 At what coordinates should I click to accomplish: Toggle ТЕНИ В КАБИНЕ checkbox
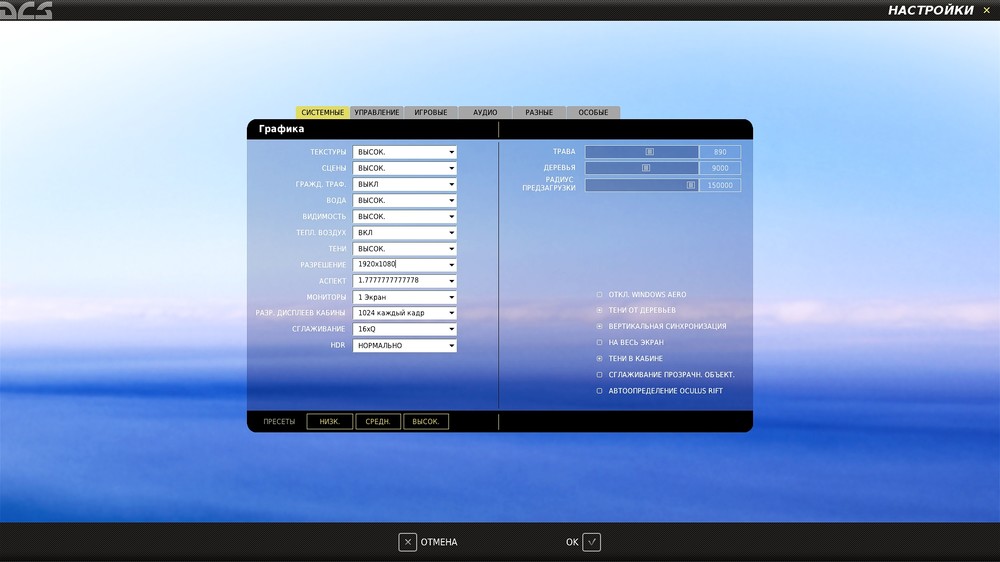coord(599,359)
